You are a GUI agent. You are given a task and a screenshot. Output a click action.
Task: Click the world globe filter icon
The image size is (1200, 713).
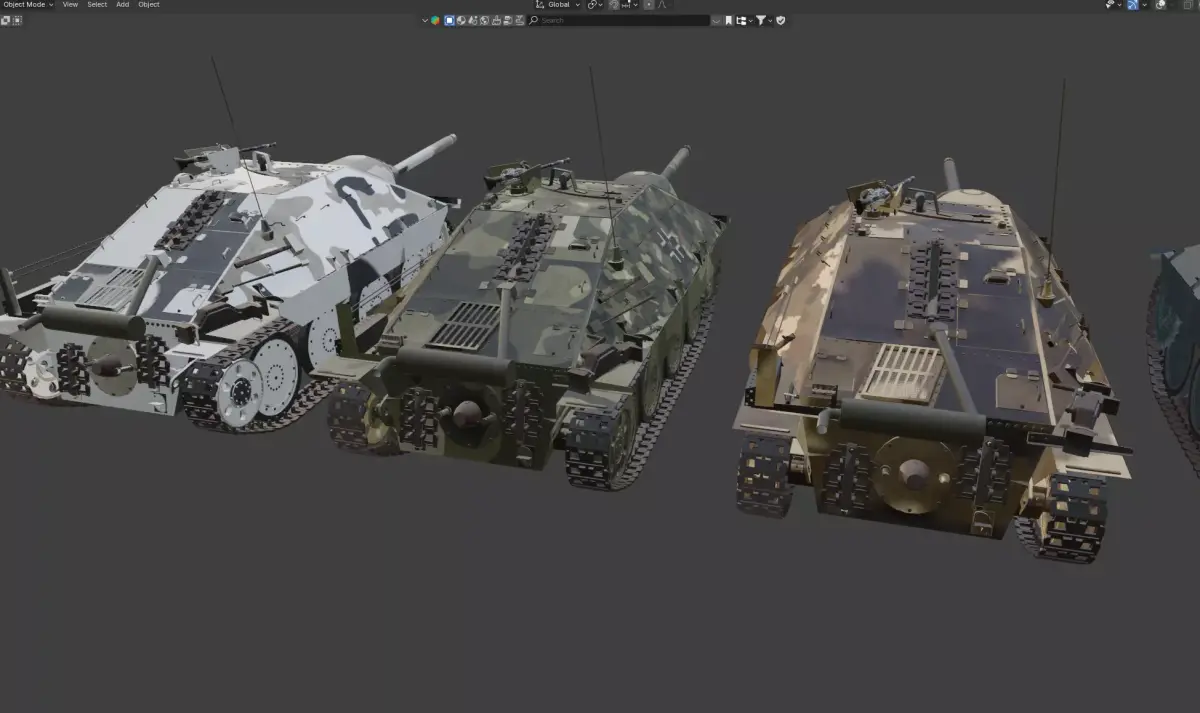pos(484,20)
